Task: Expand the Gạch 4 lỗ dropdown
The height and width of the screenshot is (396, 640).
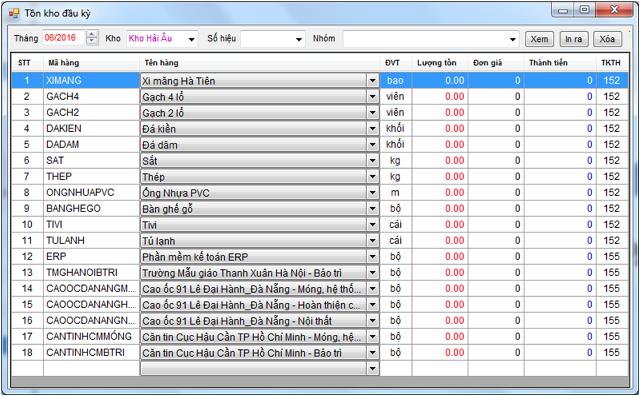Action: click(x=372, y=97)
